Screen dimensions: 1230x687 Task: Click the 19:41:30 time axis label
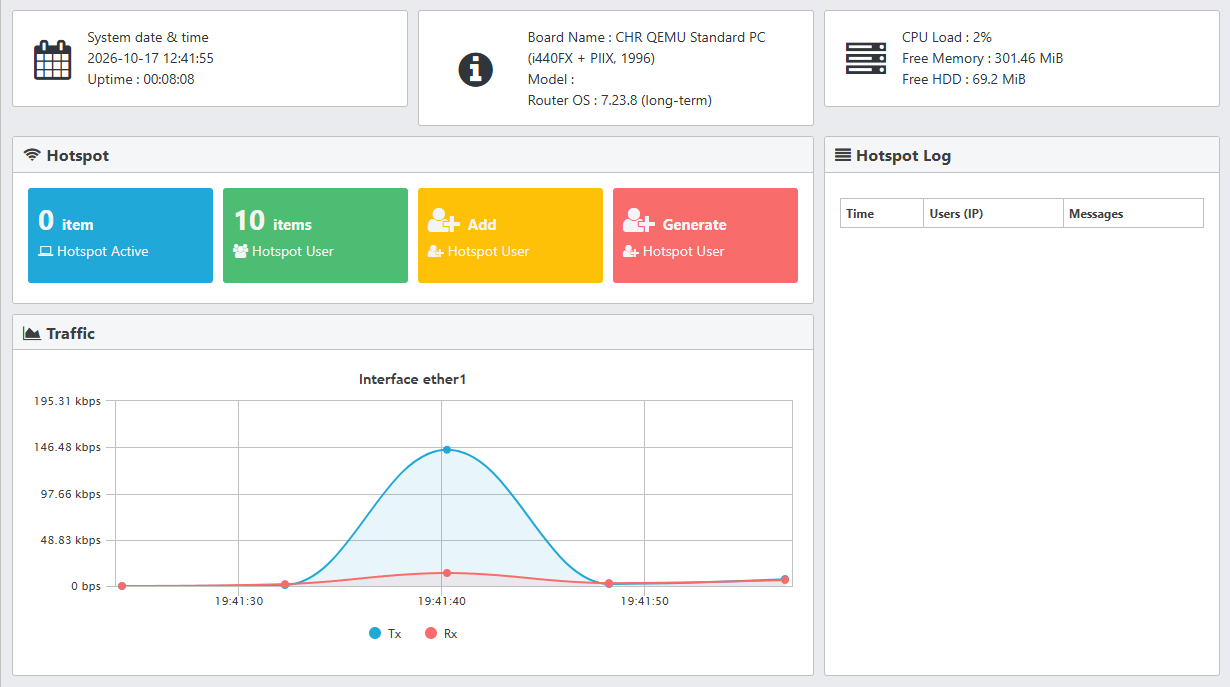tap(239, 601)
